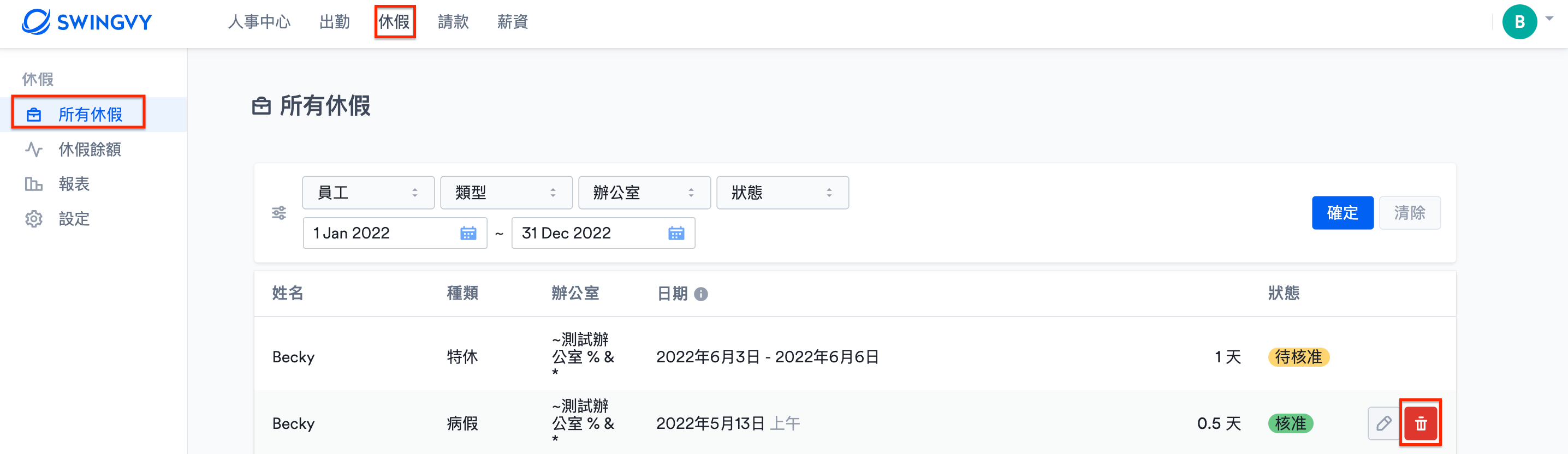The image size is (1568, 454).
Task: Open the 出勤 menu
Action: (334, 22)
